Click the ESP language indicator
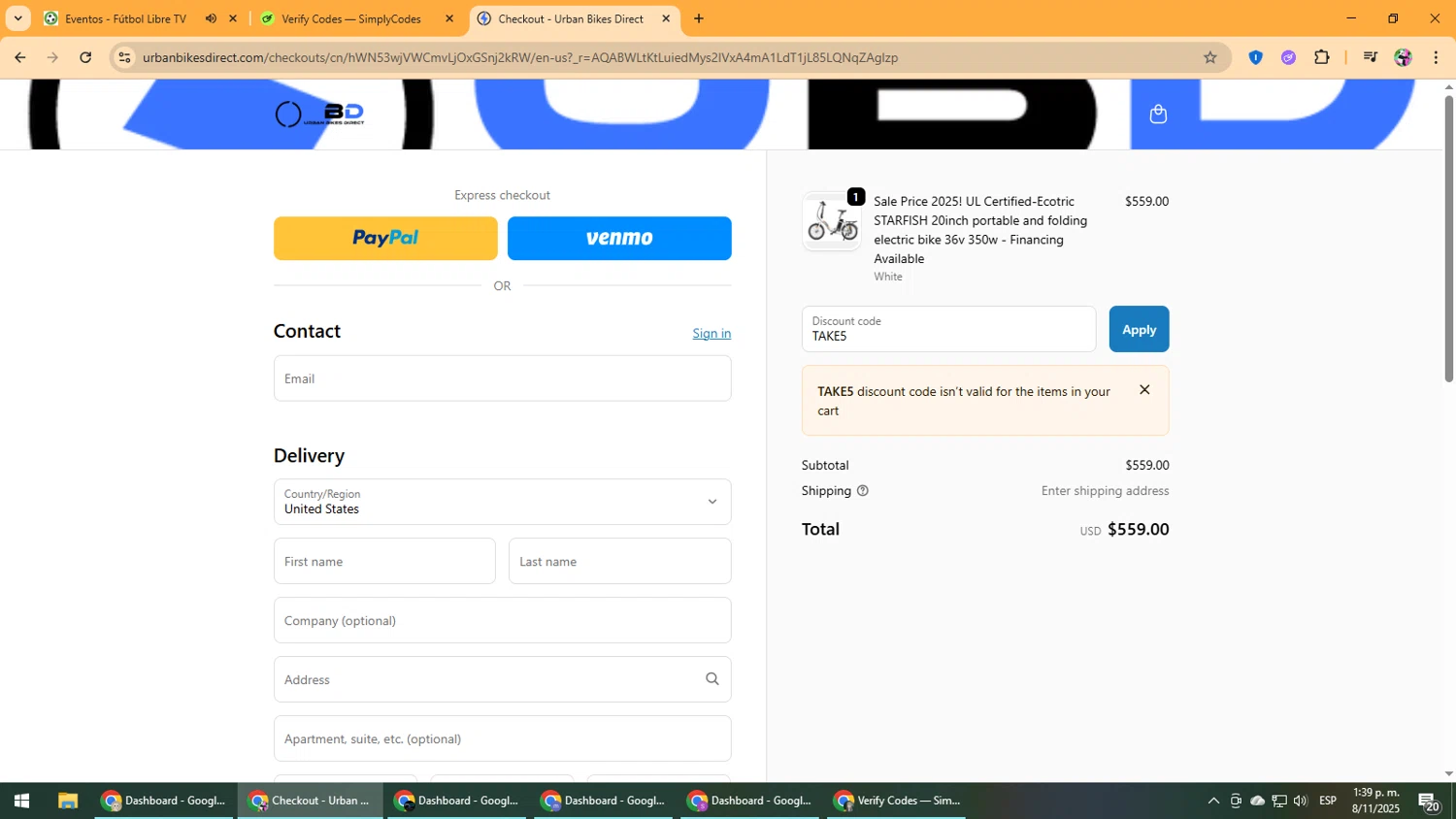Image resolution: width=1456 pixels, height=819 pixels. click(1328, 801)
